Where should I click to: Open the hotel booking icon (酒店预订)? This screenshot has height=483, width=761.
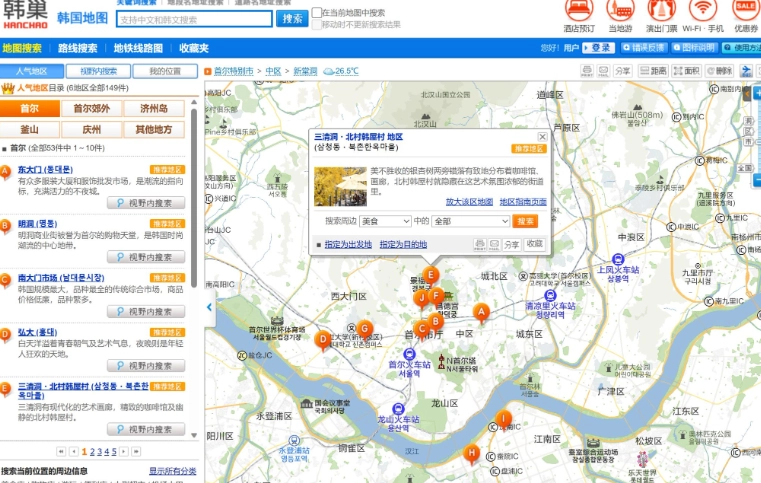[x=579, y=17]
